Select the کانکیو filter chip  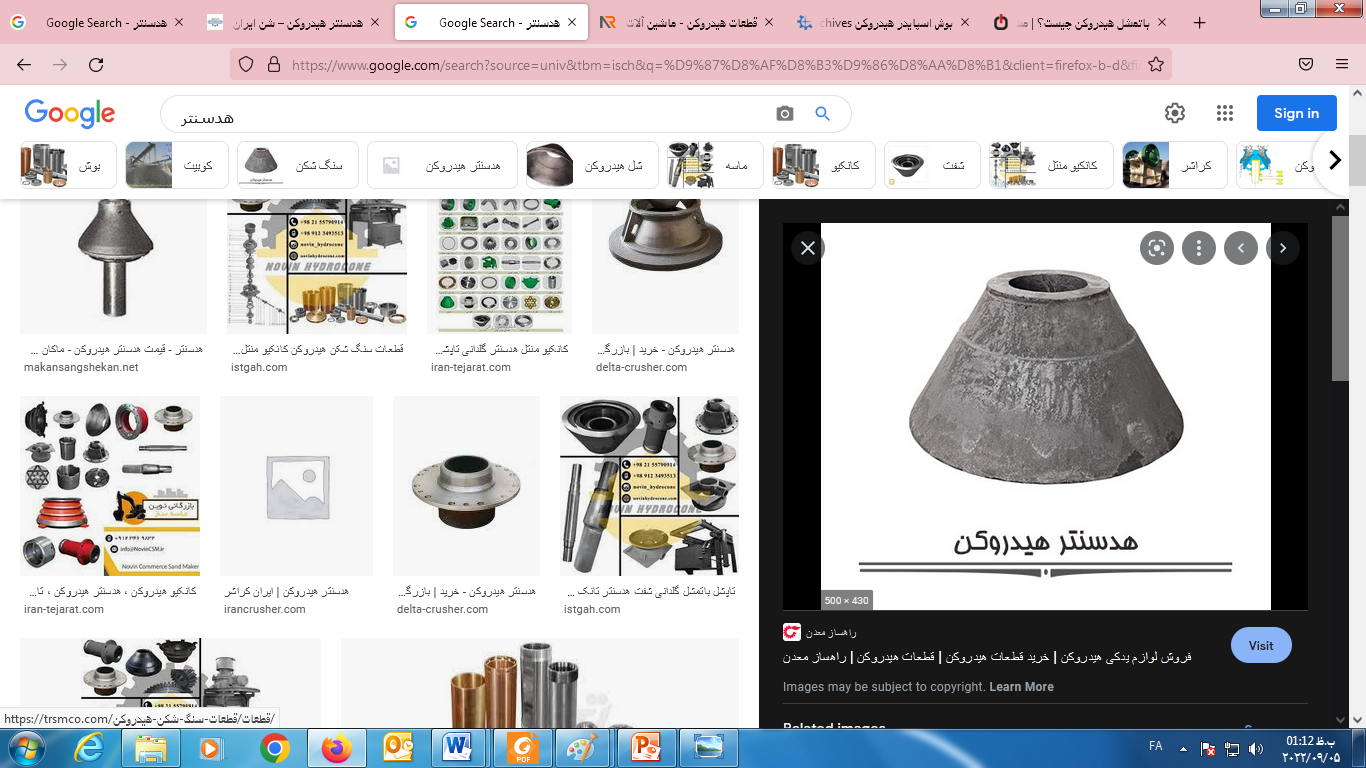coord(825,165)
